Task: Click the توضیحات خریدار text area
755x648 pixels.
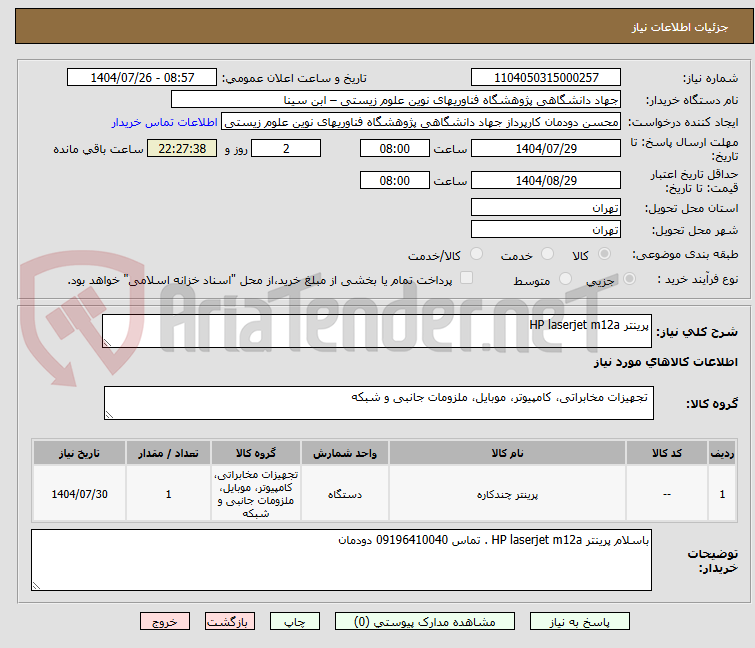Action: (x=341, y=560)
